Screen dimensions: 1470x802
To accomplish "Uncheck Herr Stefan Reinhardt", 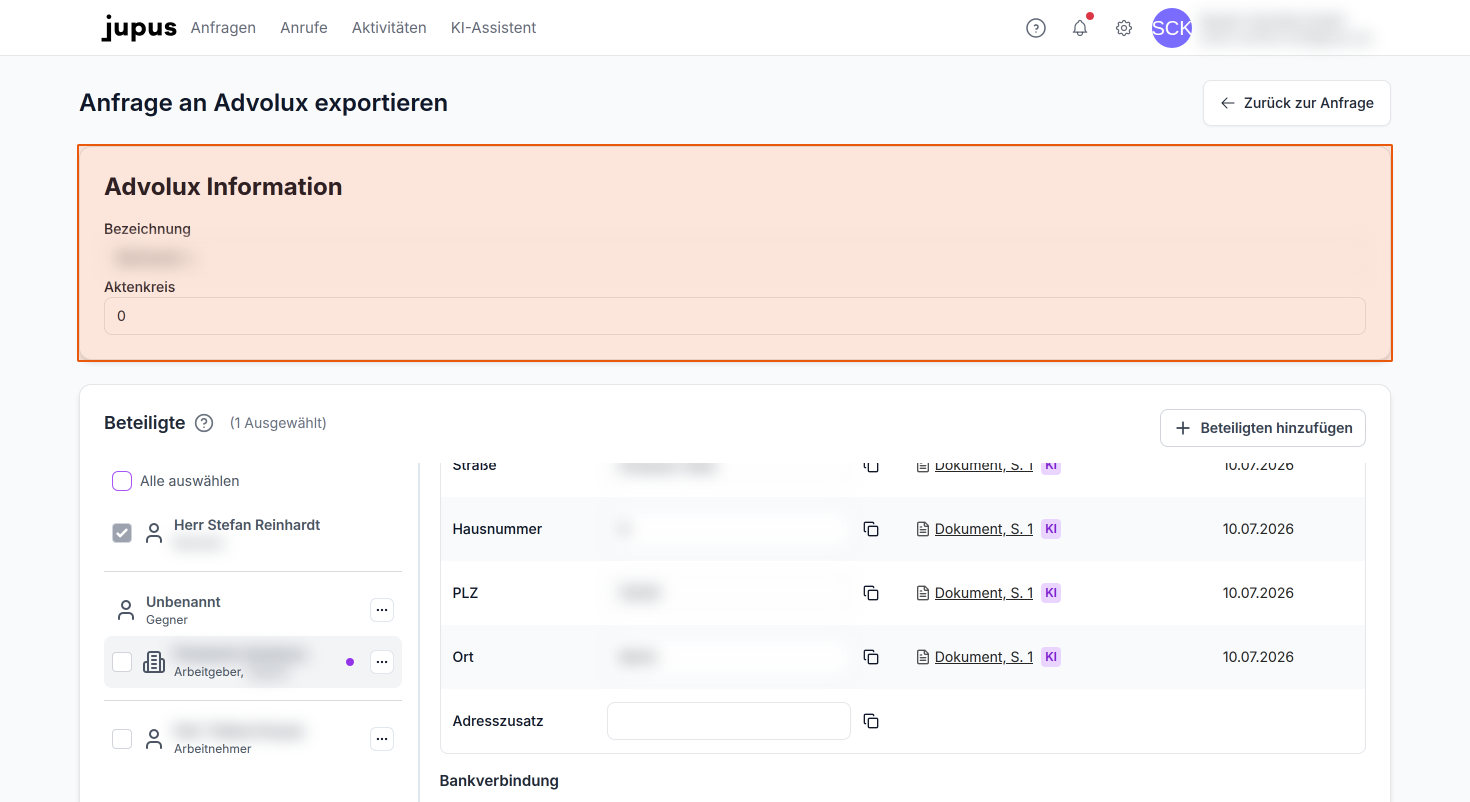I will pyautogui.click(x=122, y=533).
